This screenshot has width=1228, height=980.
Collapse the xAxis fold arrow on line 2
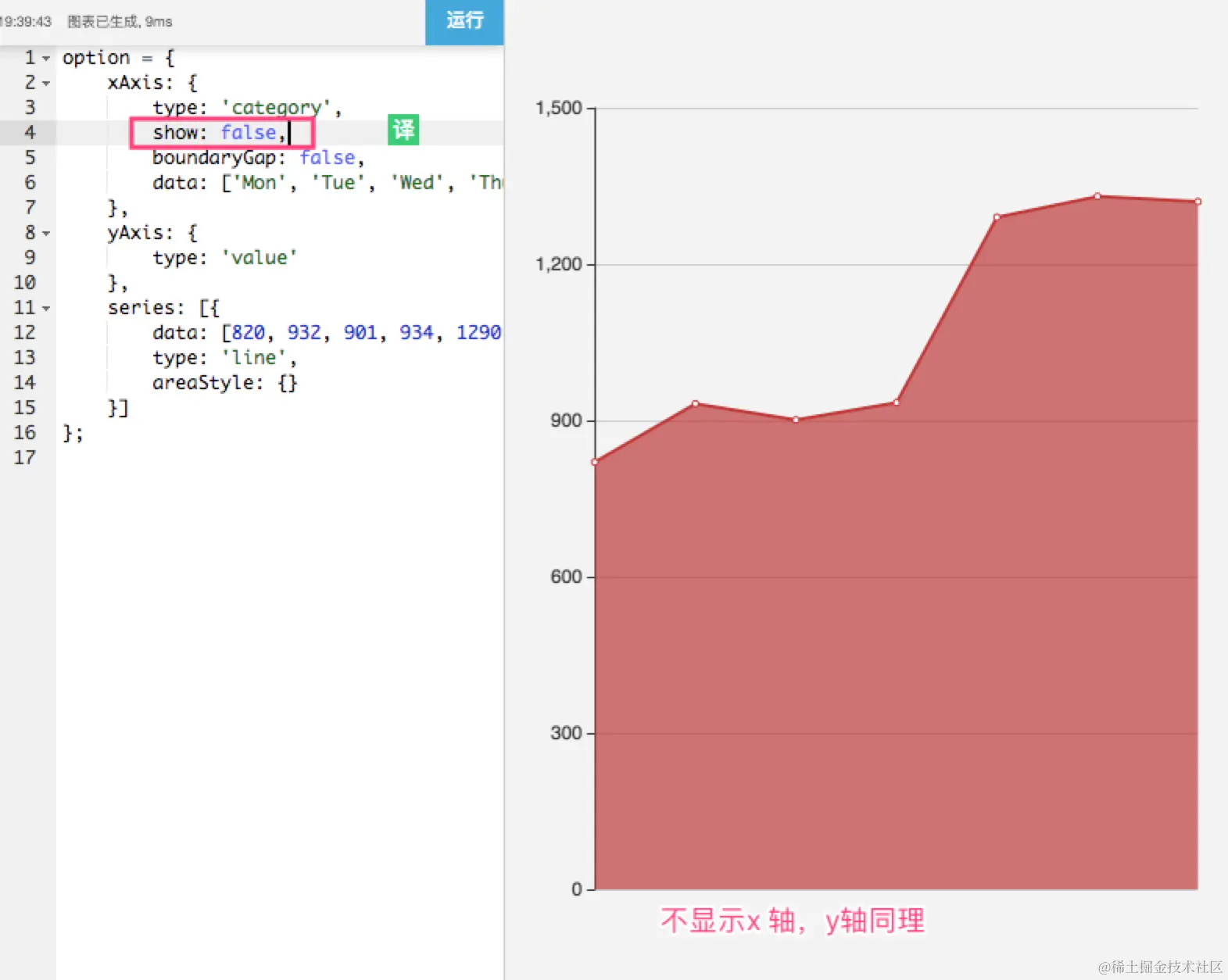coord(46,84)
